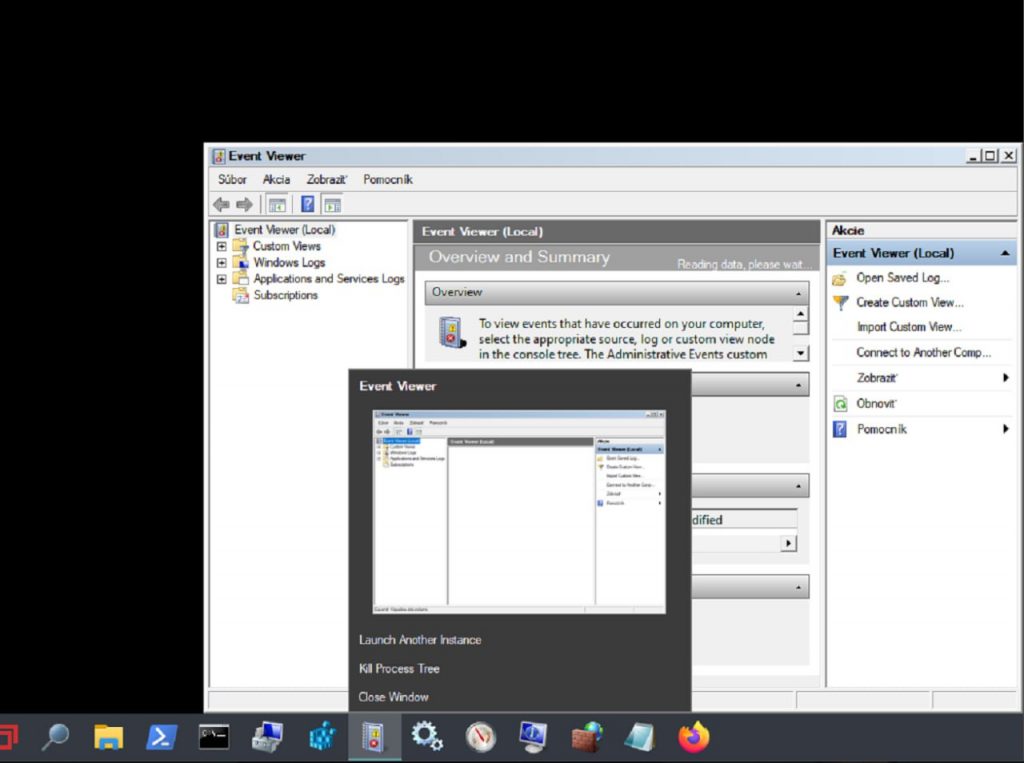The image size is (1024, 763).
Task: Open the Pomocník menu in the menu bar
Action: pos(388,180)
